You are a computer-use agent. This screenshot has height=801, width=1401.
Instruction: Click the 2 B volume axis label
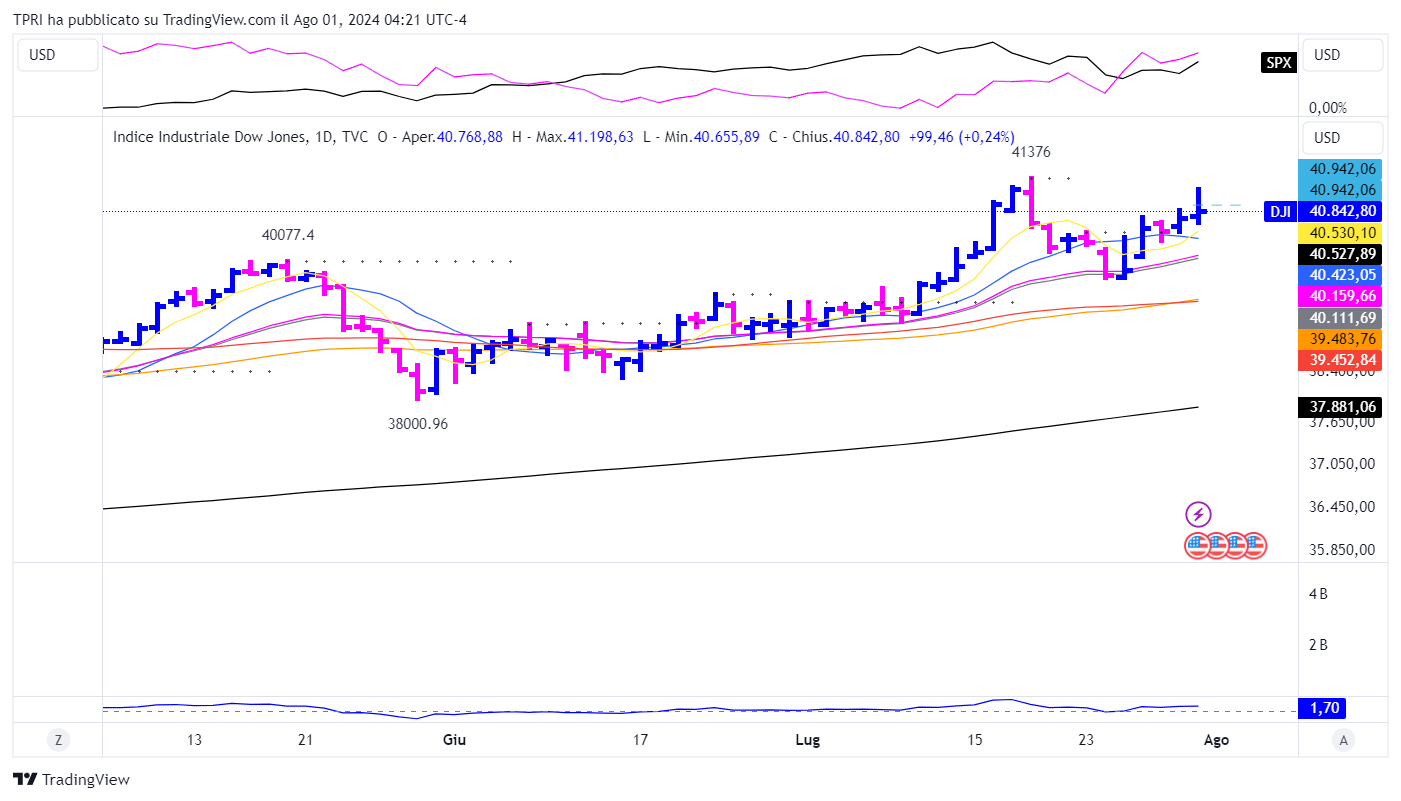(x=1318, y=644)
